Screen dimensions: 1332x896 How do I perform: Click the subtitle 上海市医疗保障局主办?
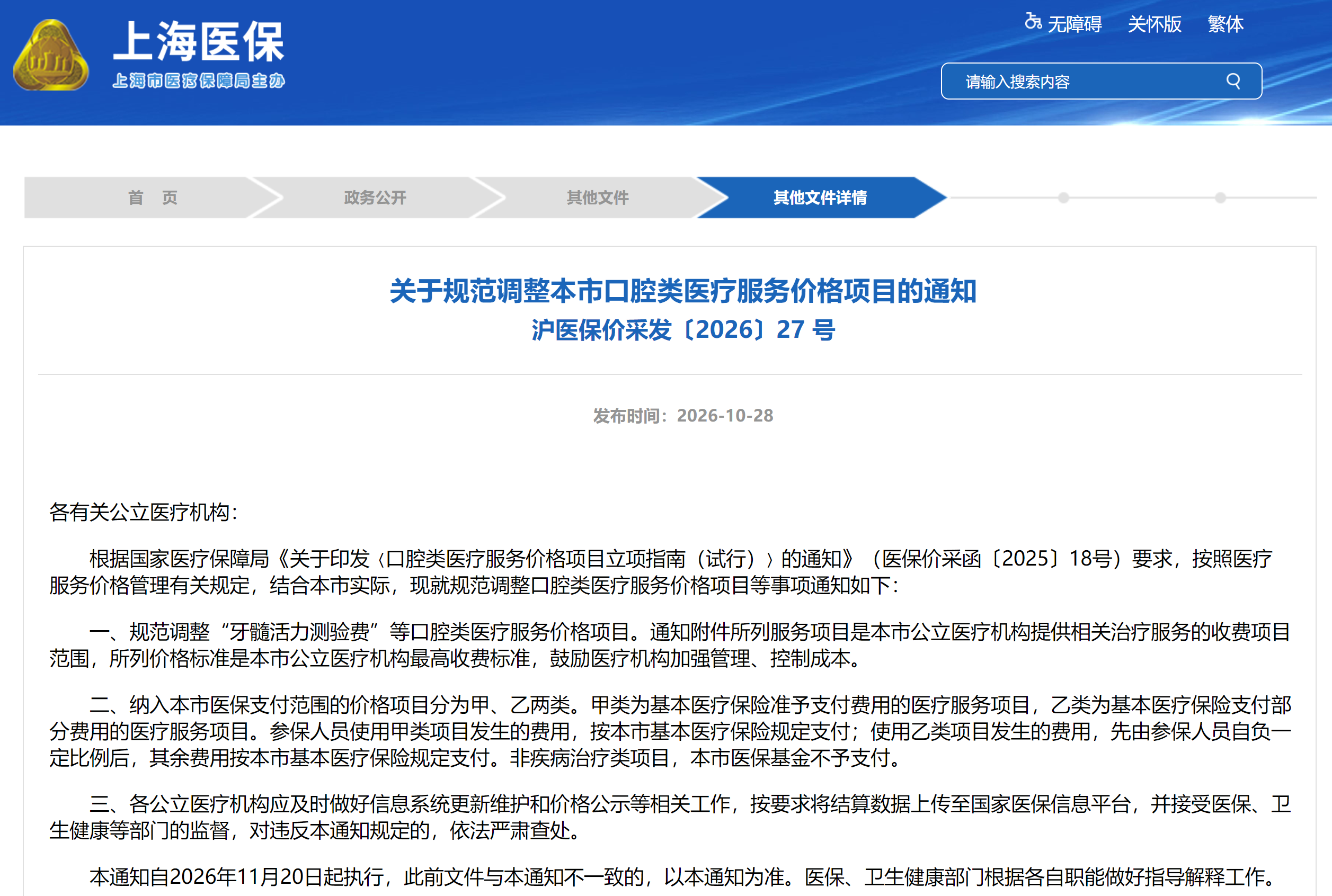(x=198, y=80)
